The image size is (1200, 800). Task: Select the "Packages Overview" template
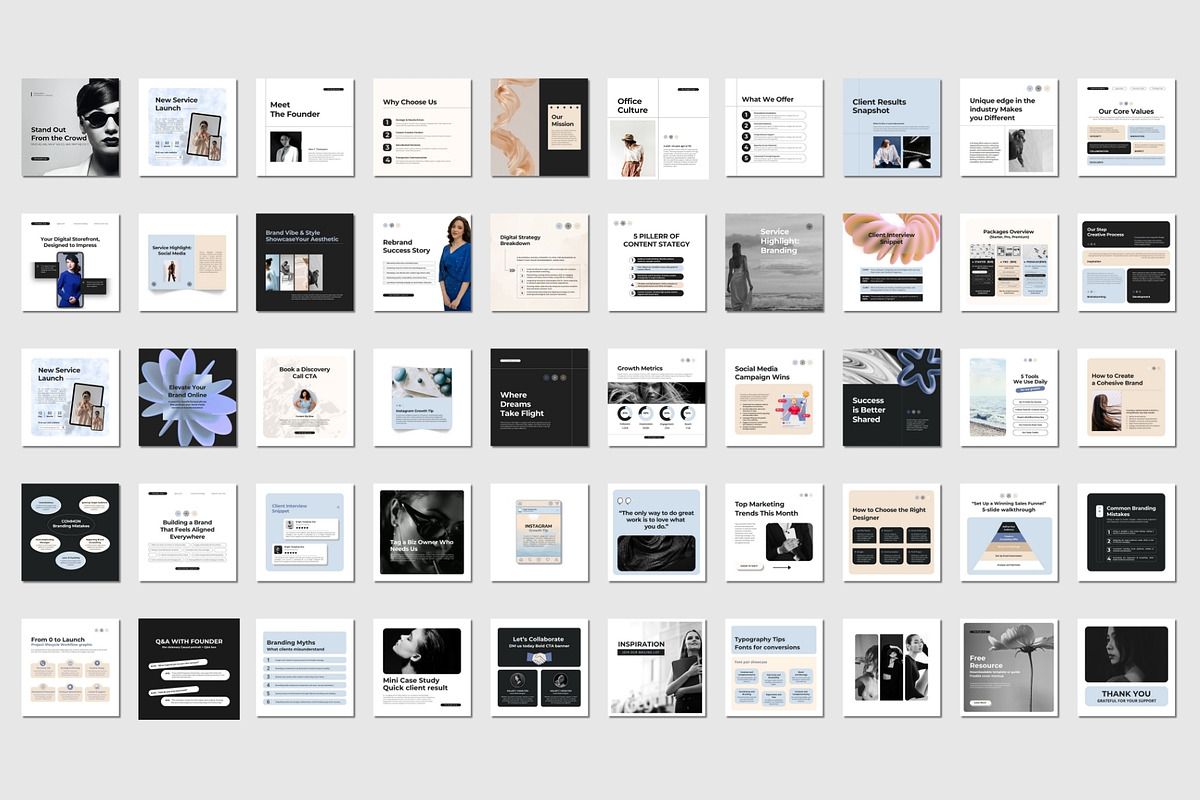(1009, 262)
